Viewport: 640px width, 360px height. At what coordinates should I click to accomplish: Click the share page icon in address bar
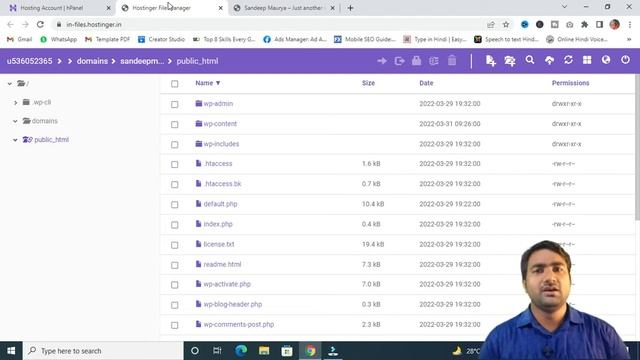coord(491,24)
